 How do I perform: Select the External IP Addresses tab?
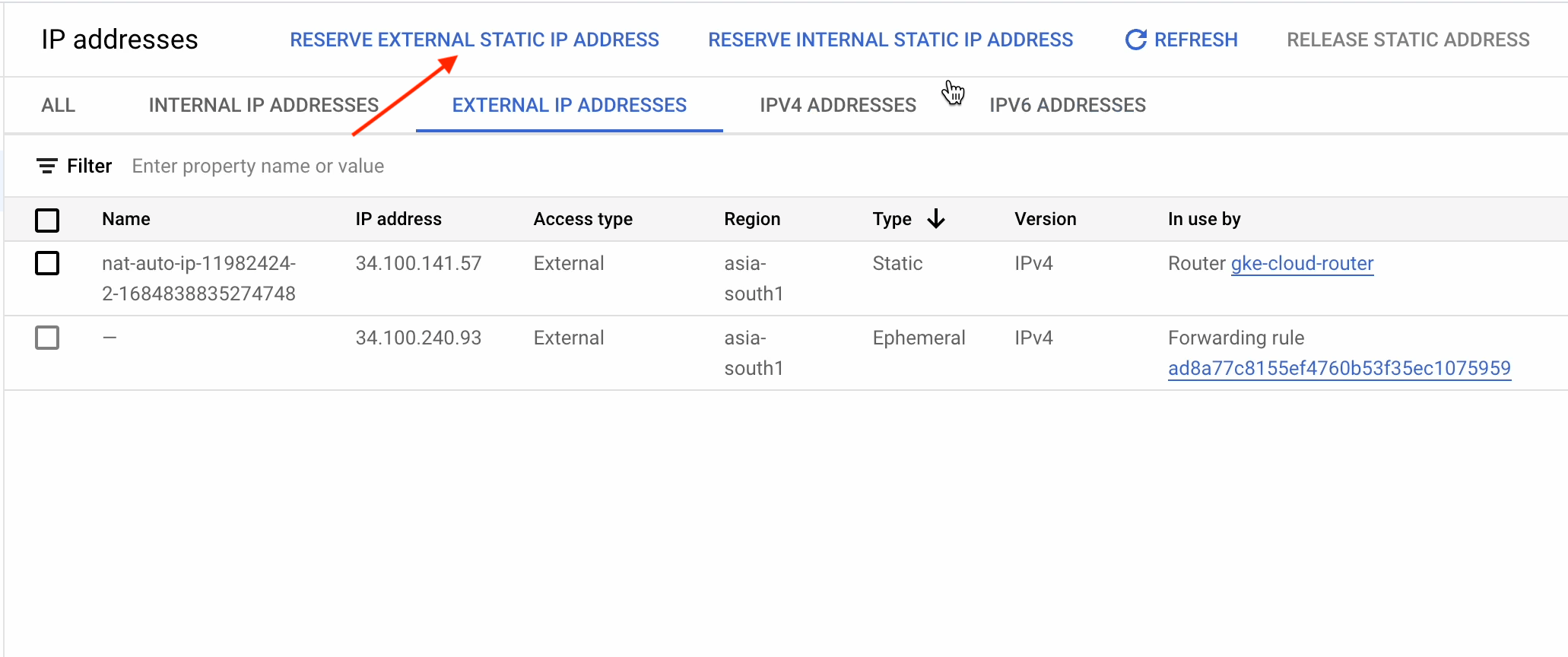click(569, 105)
